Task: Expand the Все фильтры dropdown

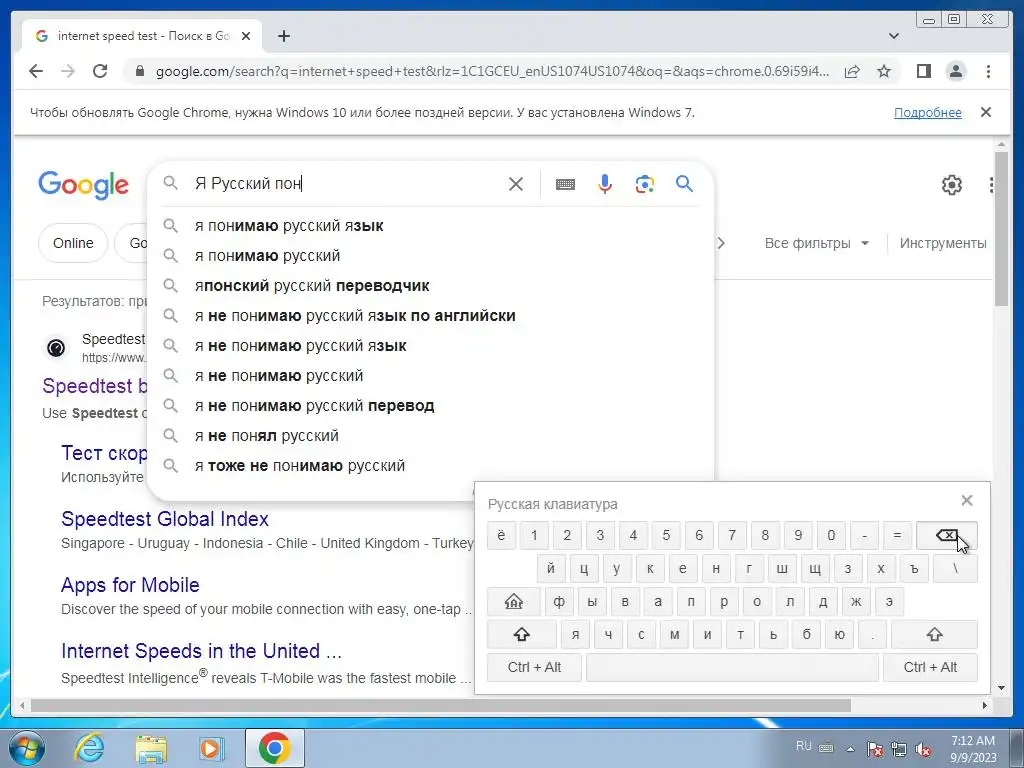Action: tap(816, 244)
